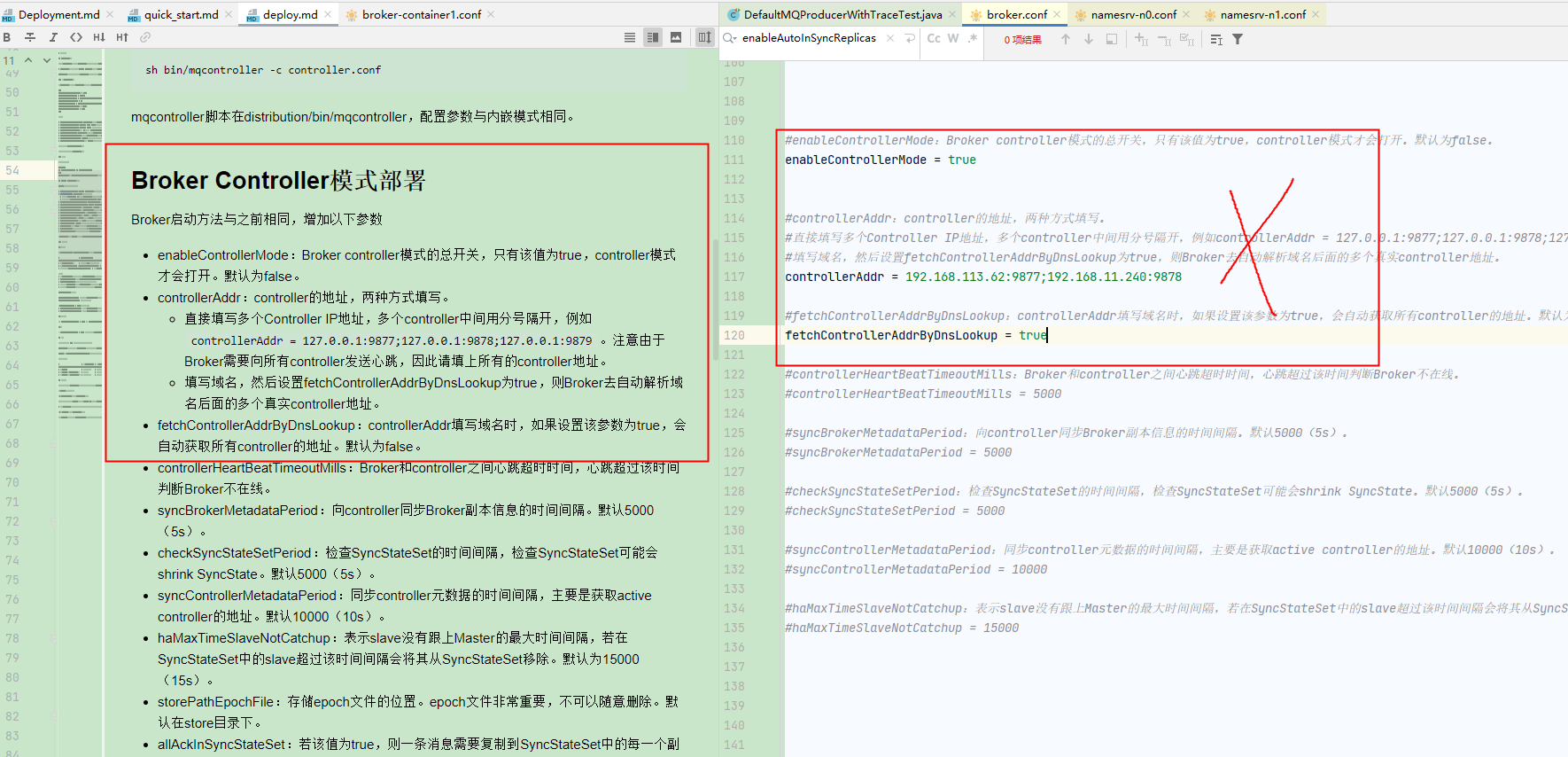Screen dimensions: 1568x757
Task: Apply italic formatting in markdown toolbar
Action: [53, 37]
